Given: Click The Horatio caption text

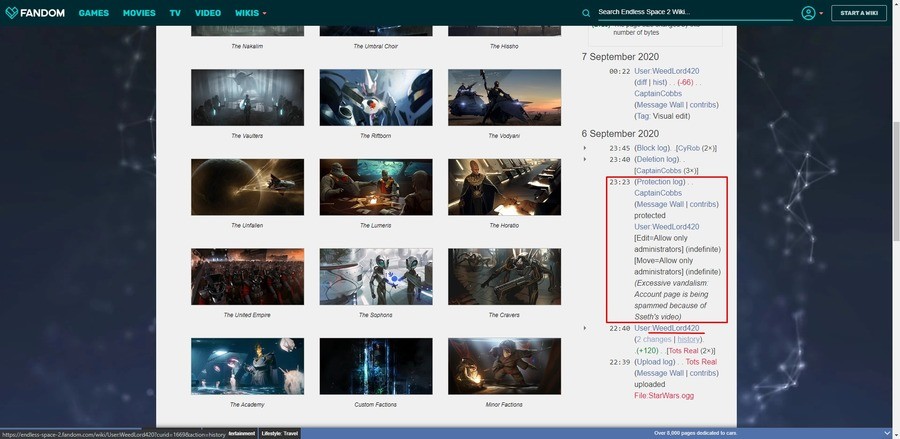Looking at the screenshot, I should pos(504,226).
